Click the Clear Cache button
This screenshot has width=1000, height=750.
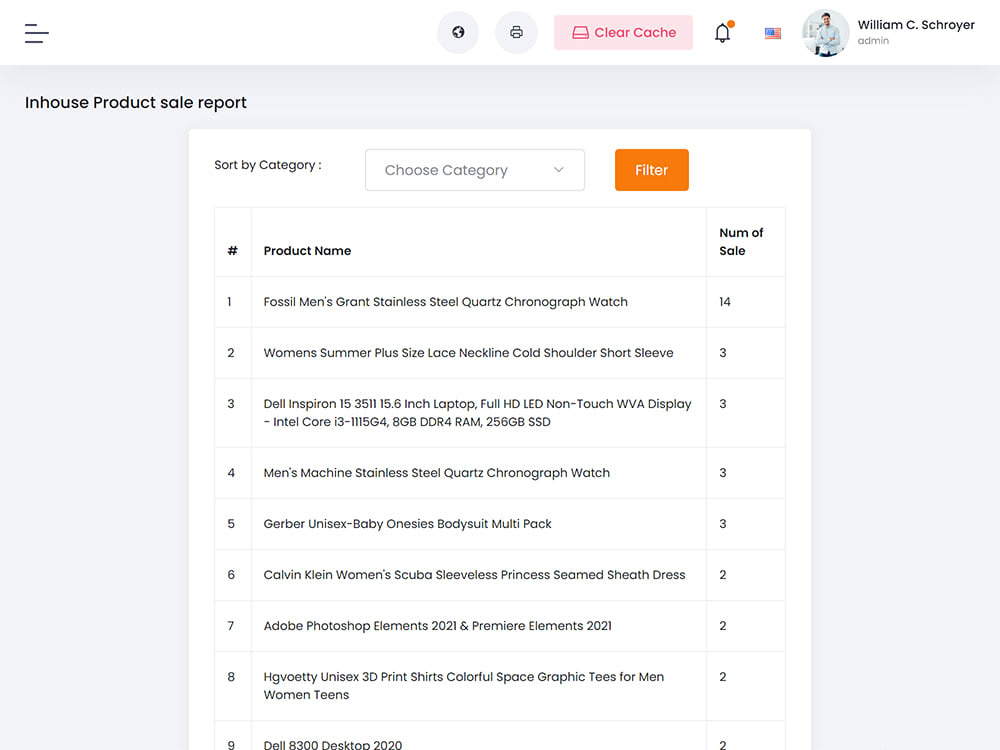click(623, 33)
